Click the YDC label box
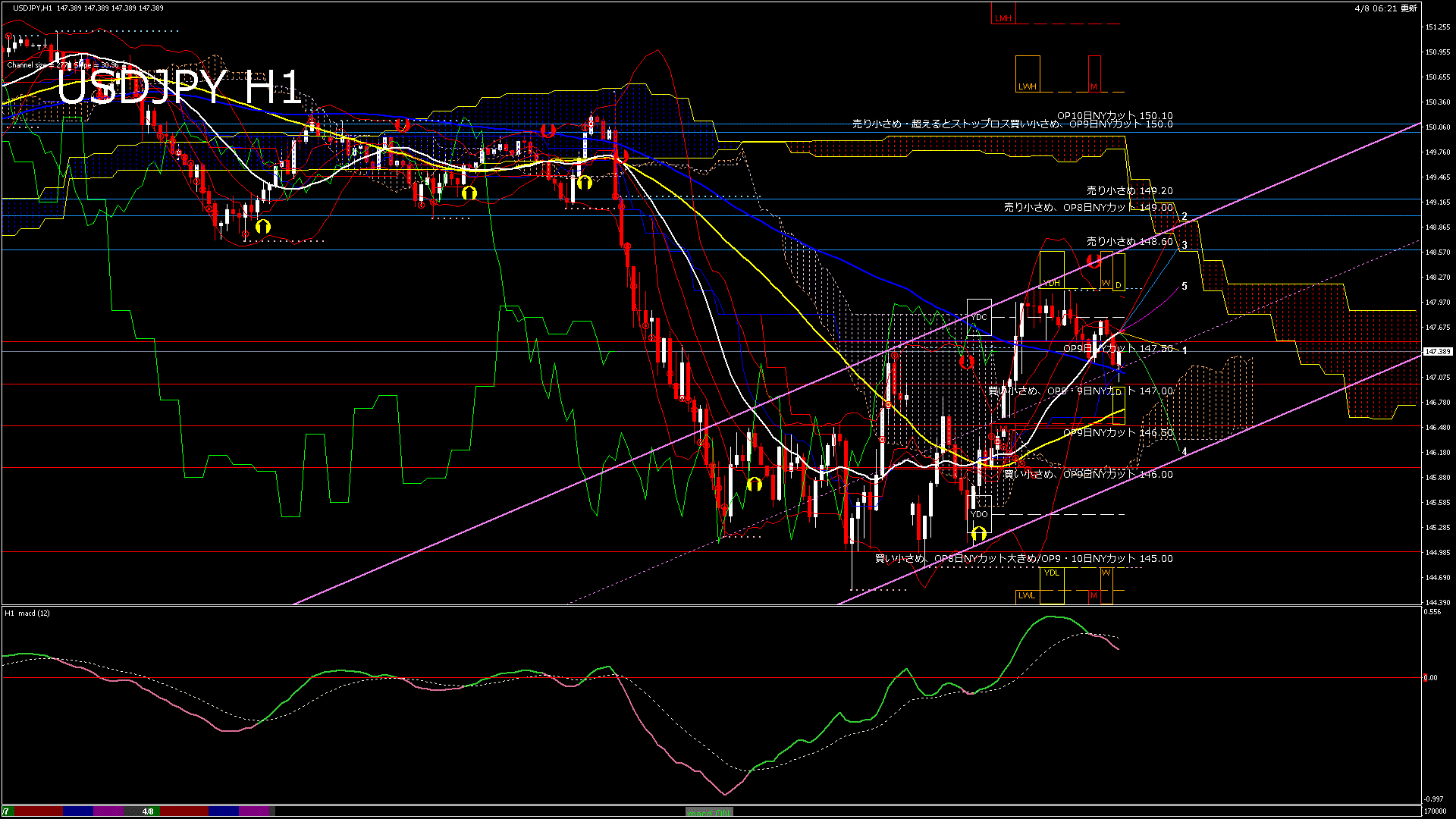Screen dimensions: 1456x819 point(980,317)
